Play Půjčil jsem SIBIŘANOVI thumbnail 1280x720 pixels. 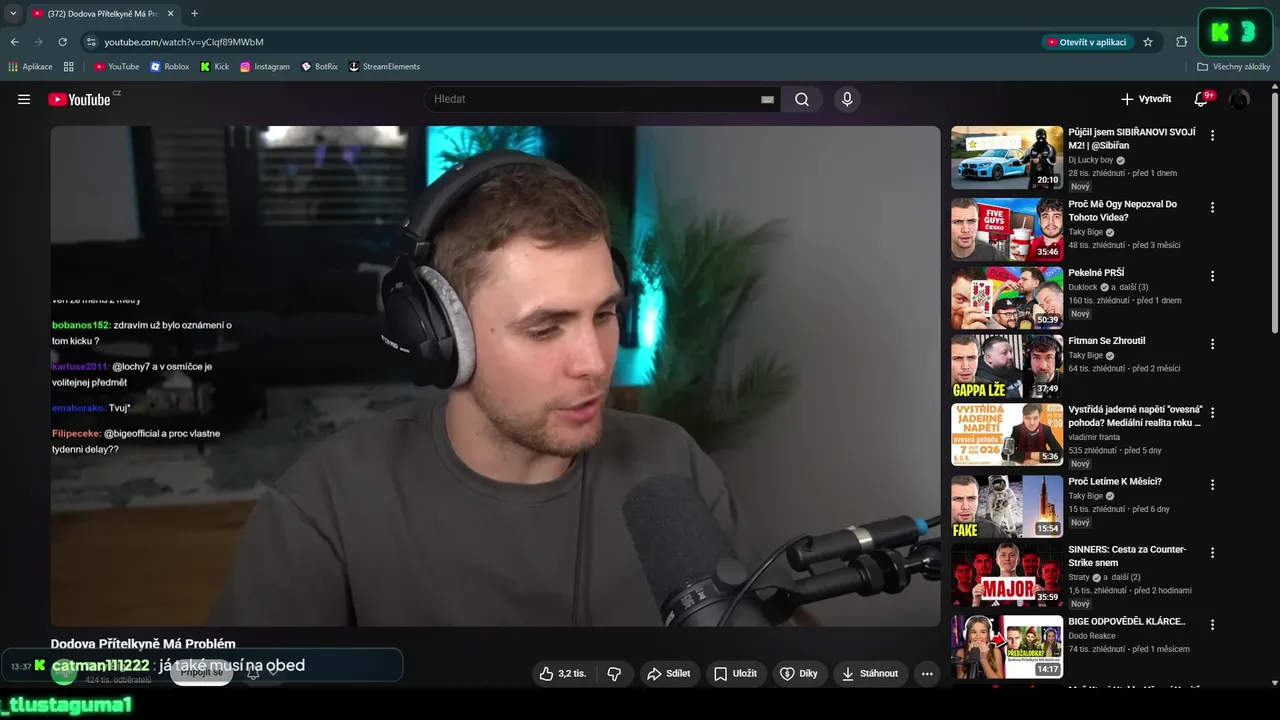(x=1007, y=157)
